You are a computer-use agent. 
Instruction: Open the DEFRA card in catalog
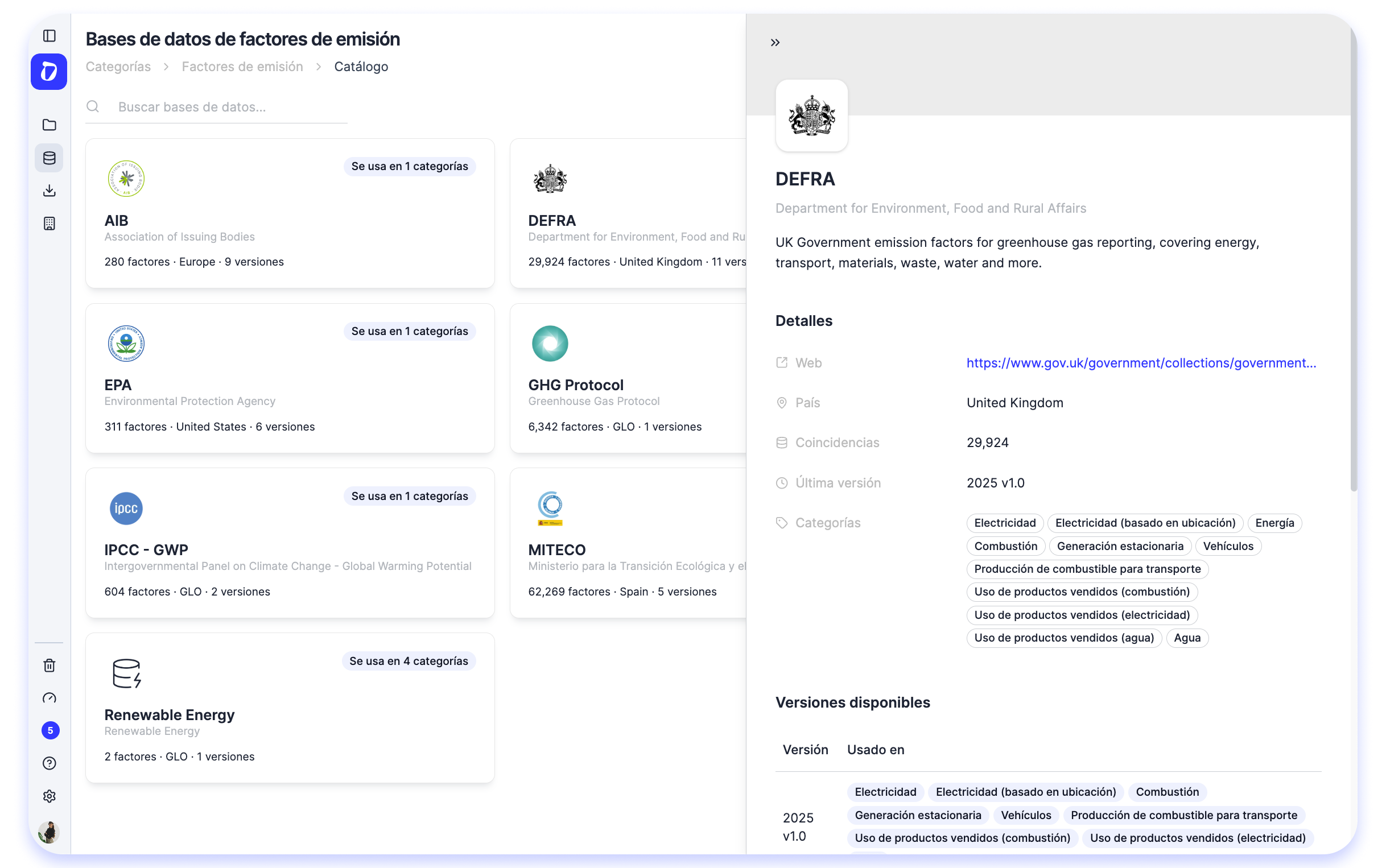tap(628, 213)
